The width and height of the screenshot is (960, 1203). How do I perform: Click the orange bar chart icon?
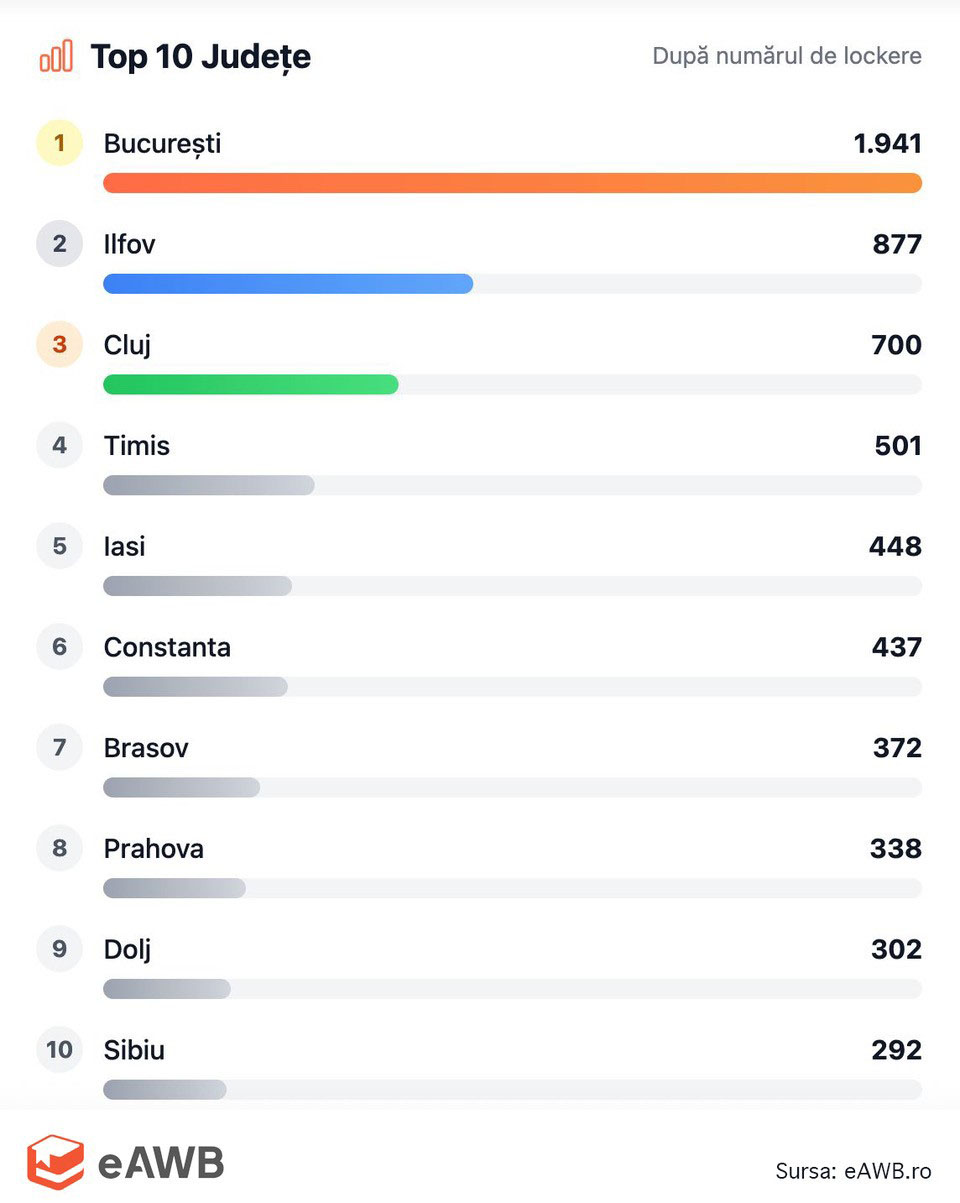click(x=56, y=56)
